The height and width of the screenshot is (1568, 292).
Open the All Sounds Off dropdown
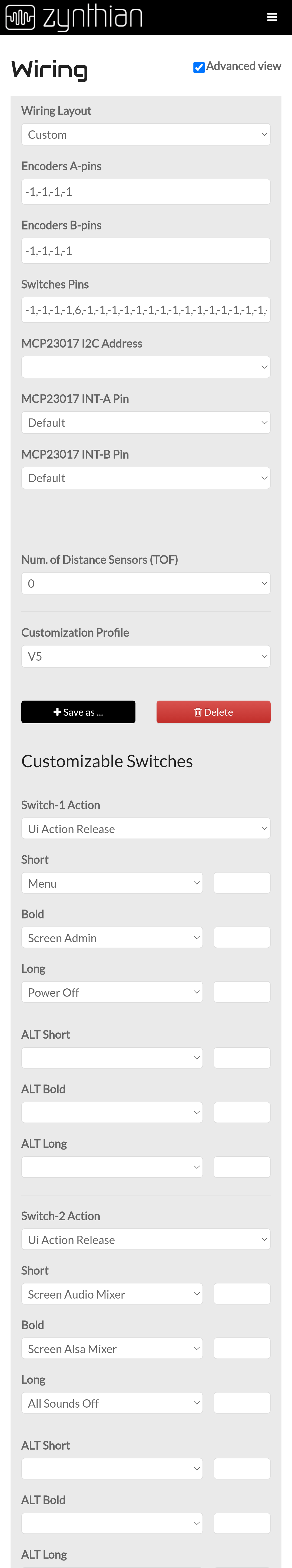(x=112, y=1403)
